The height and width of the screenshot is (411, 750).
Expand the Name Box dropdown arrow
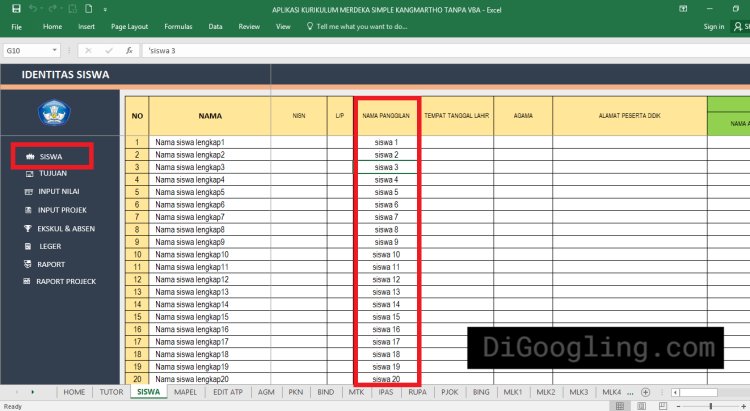(x=55, y=50)
